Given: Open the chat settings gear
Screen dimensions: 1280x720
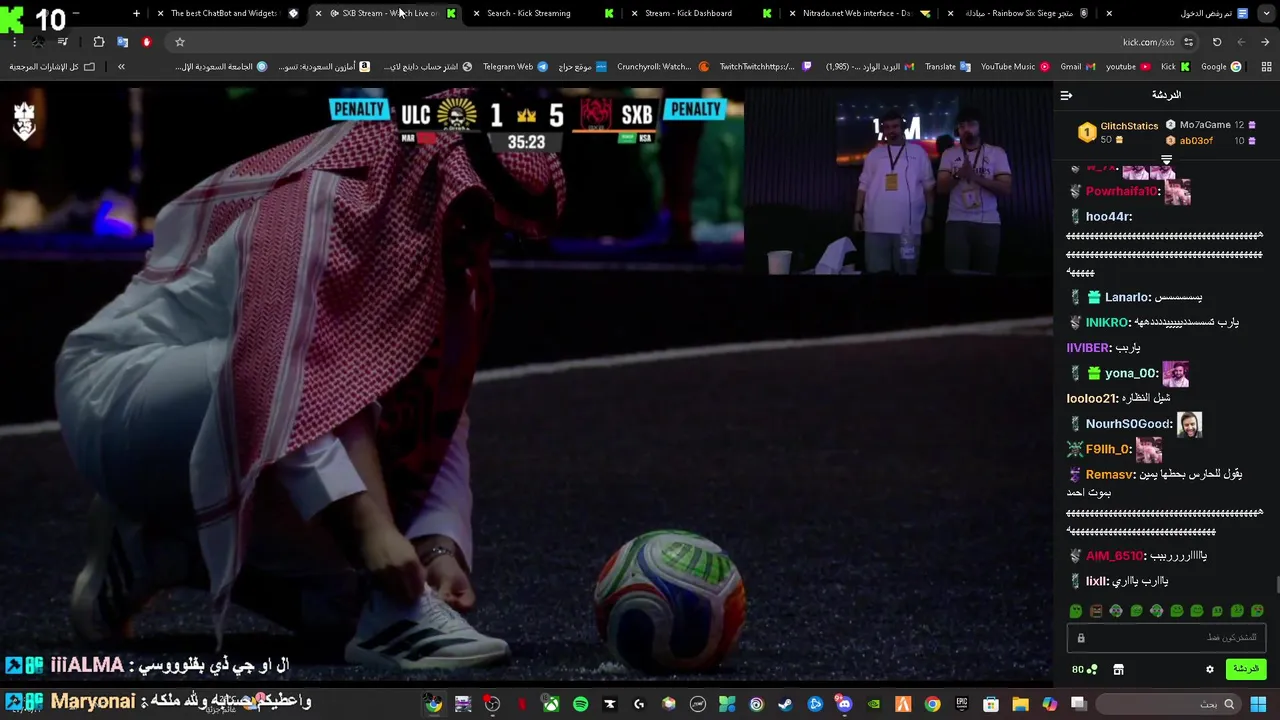Looking at the screenshot, I should [x=1209, y=669].
